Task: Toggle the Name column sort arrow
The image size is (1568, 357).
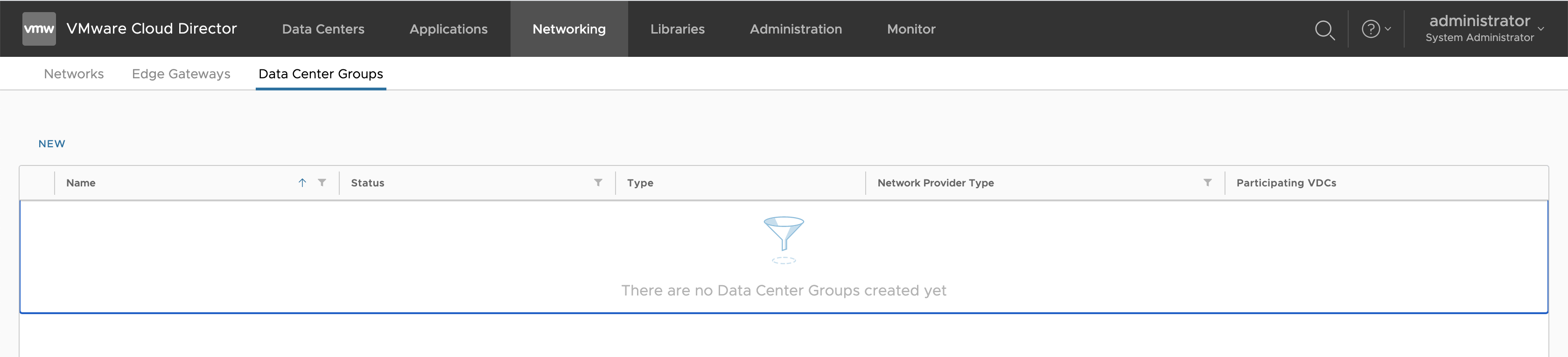Action: 302,182
